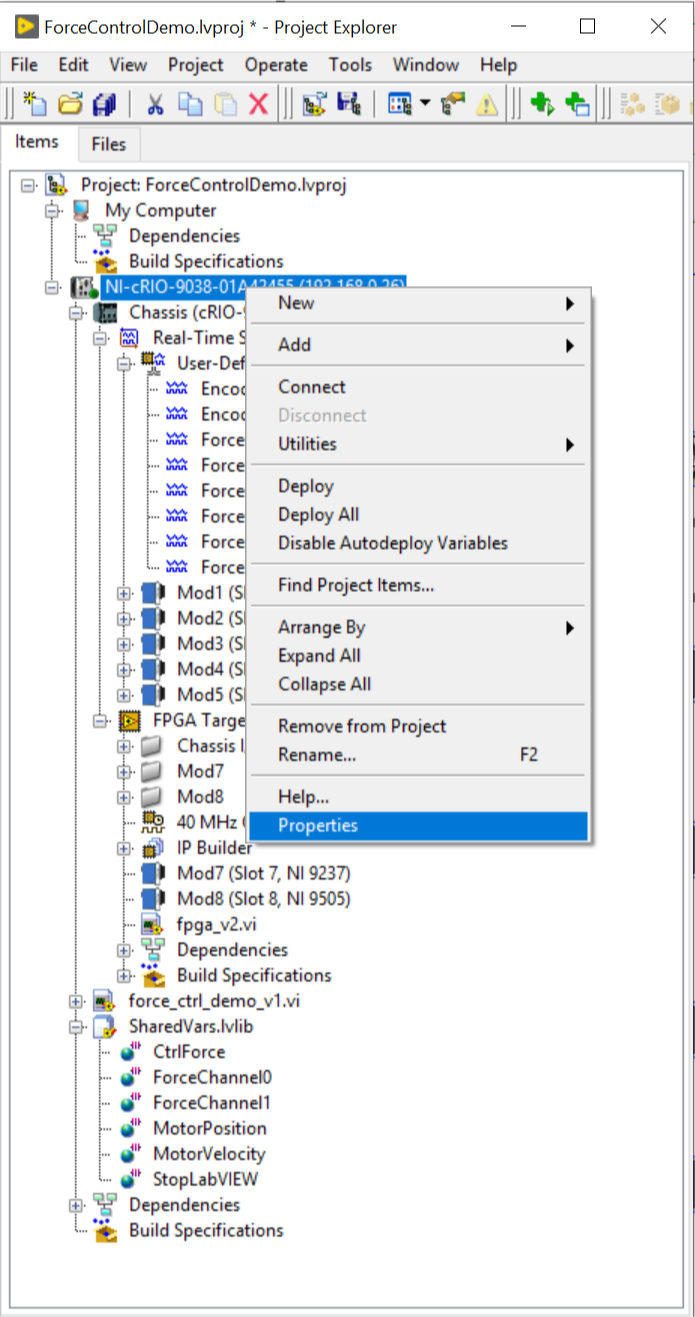Select the MotorPosition shared variable

coord(210,1128)
